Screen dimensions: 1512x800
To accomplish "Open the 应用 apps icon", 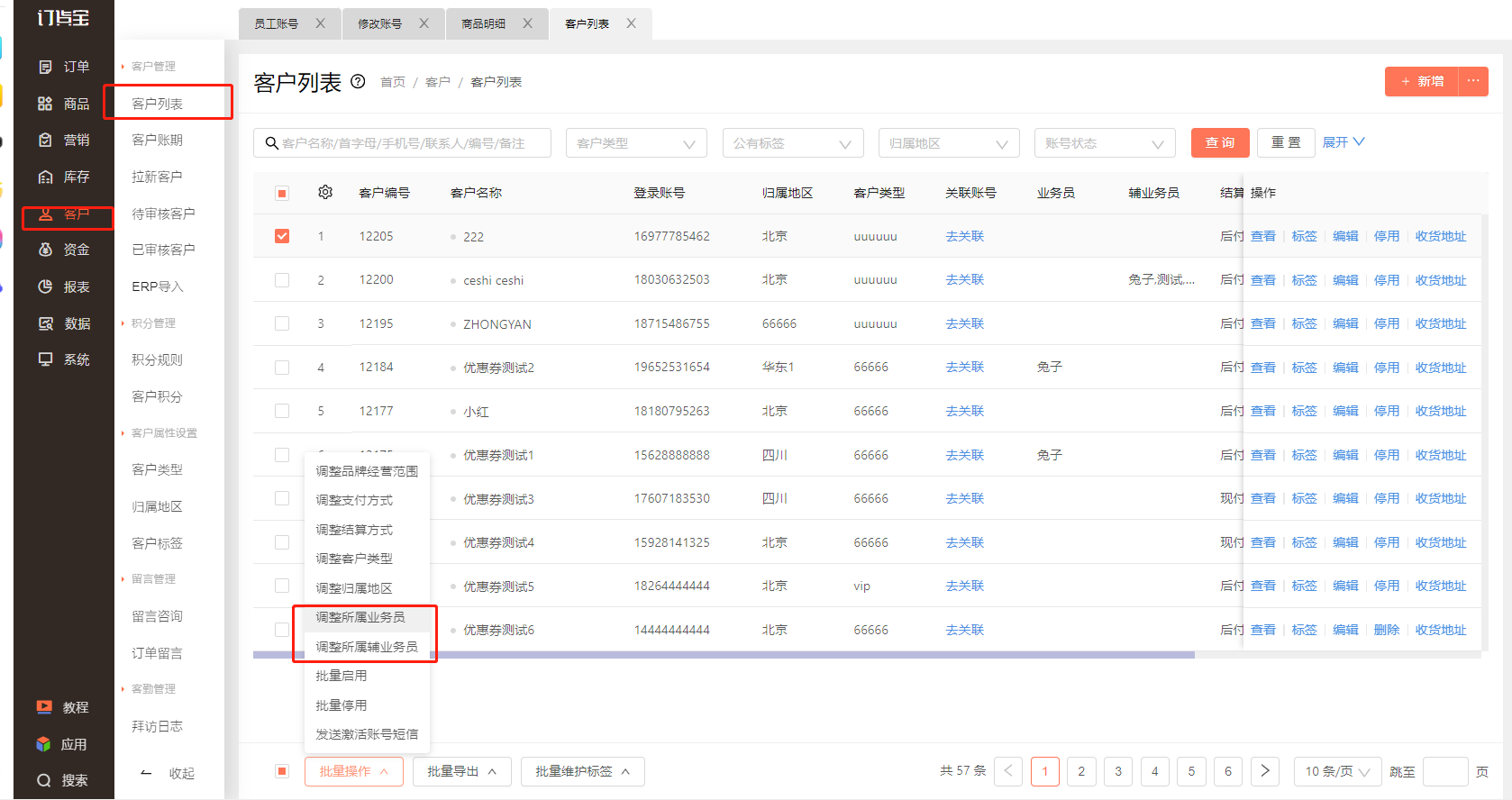I will click(44, 744).
